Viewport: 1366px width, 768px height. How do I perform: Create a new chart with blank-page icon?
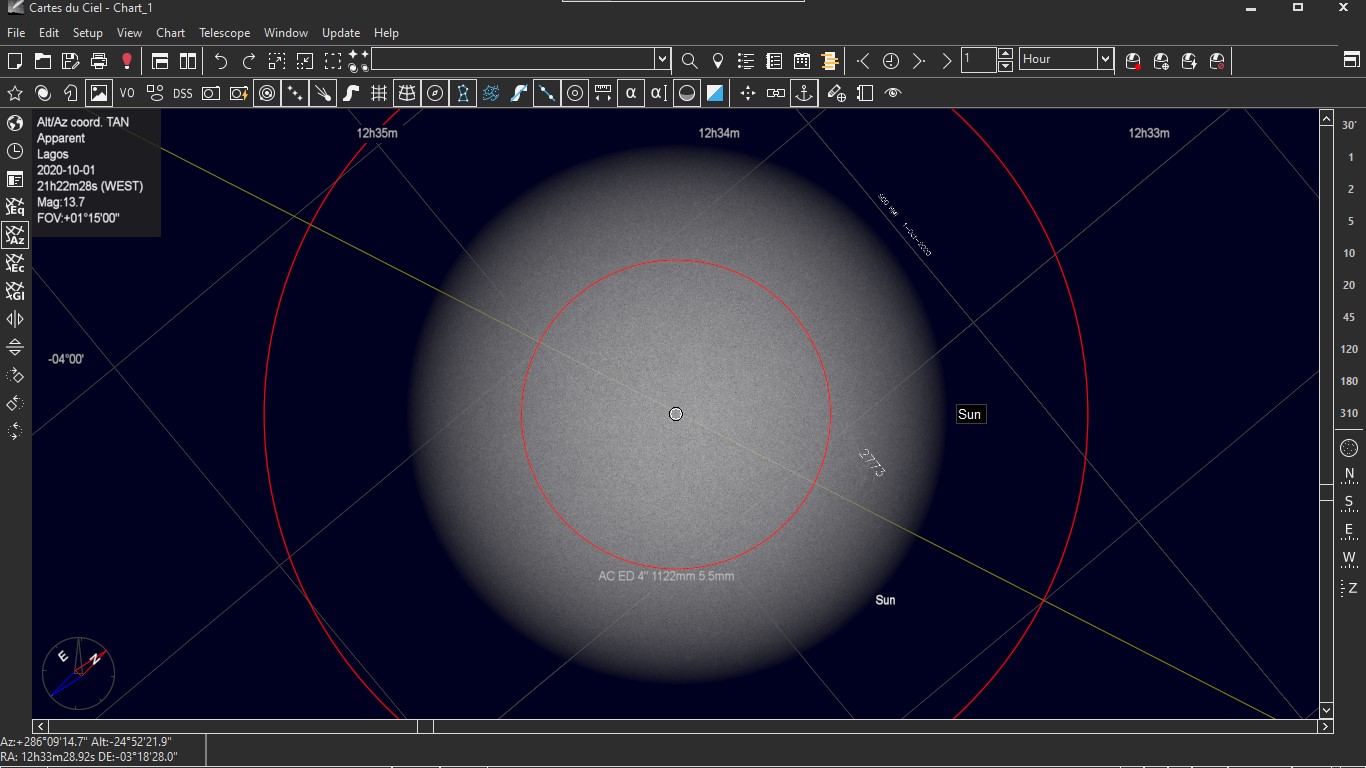coord(15,61)
